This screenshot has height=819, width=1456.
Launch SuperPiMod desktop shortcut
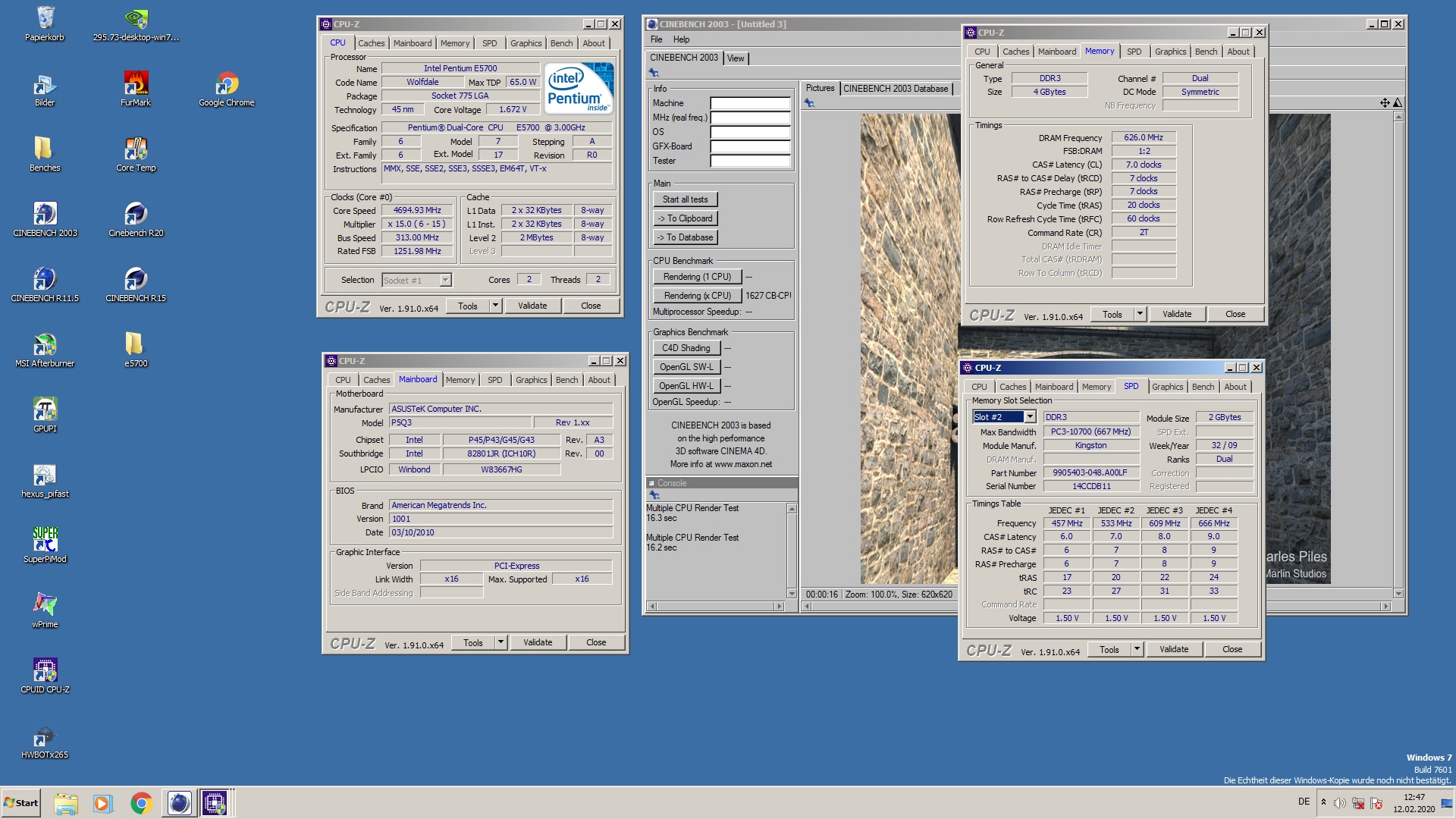coord(45,546)
